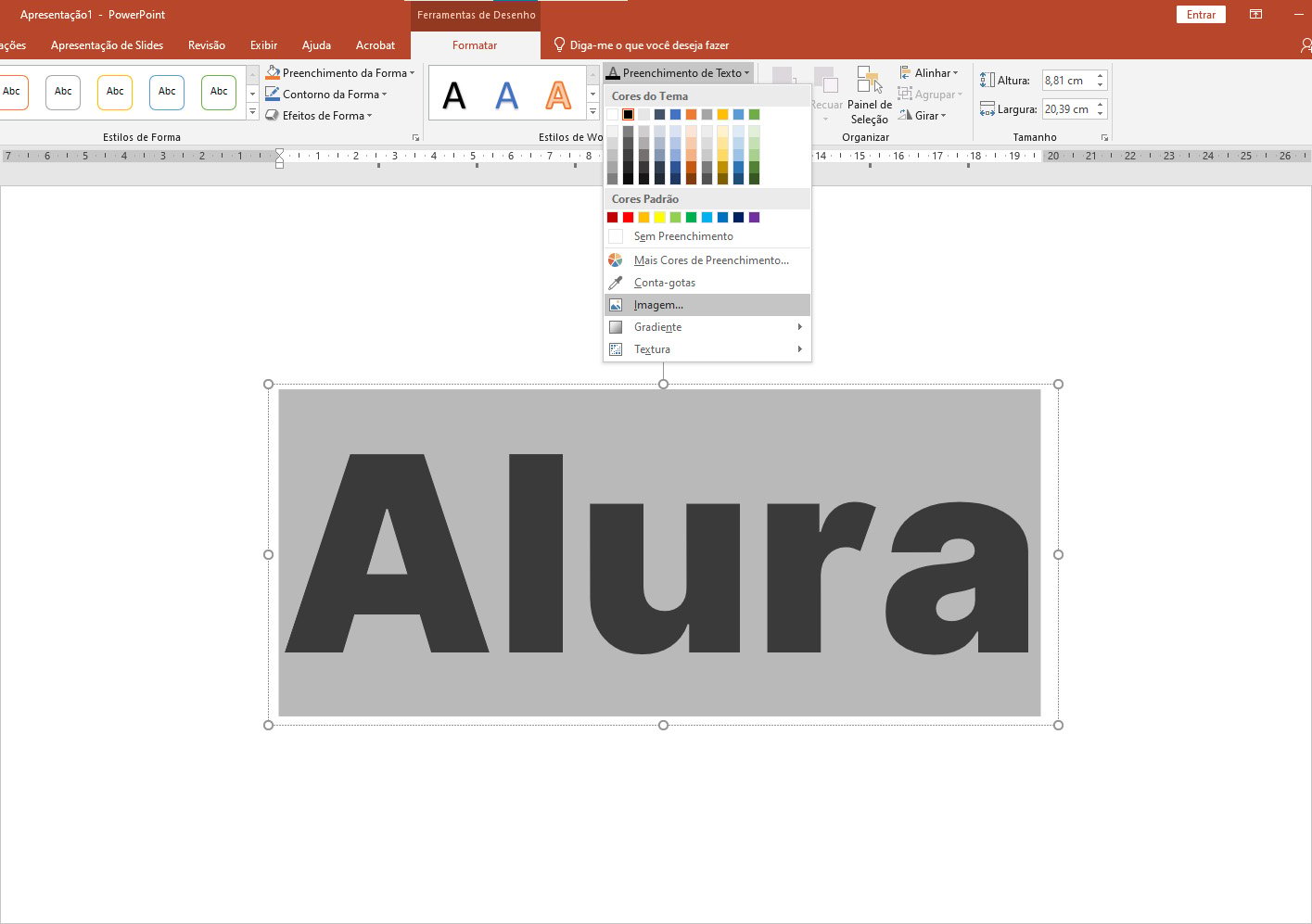
Task: Click the Largura width icon
Action: 987,108
